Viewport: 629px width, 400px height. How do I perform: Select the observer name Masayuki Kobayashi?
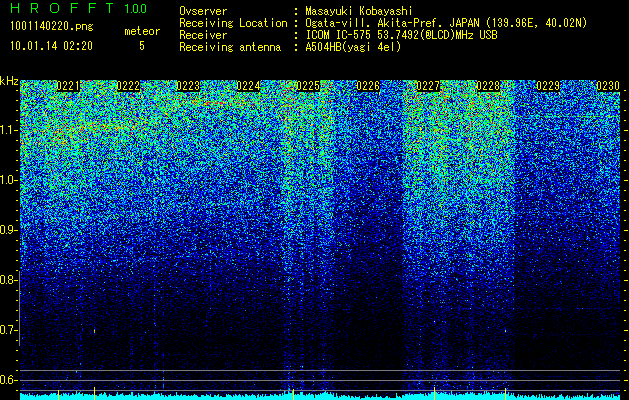click(x=359, y=11)
